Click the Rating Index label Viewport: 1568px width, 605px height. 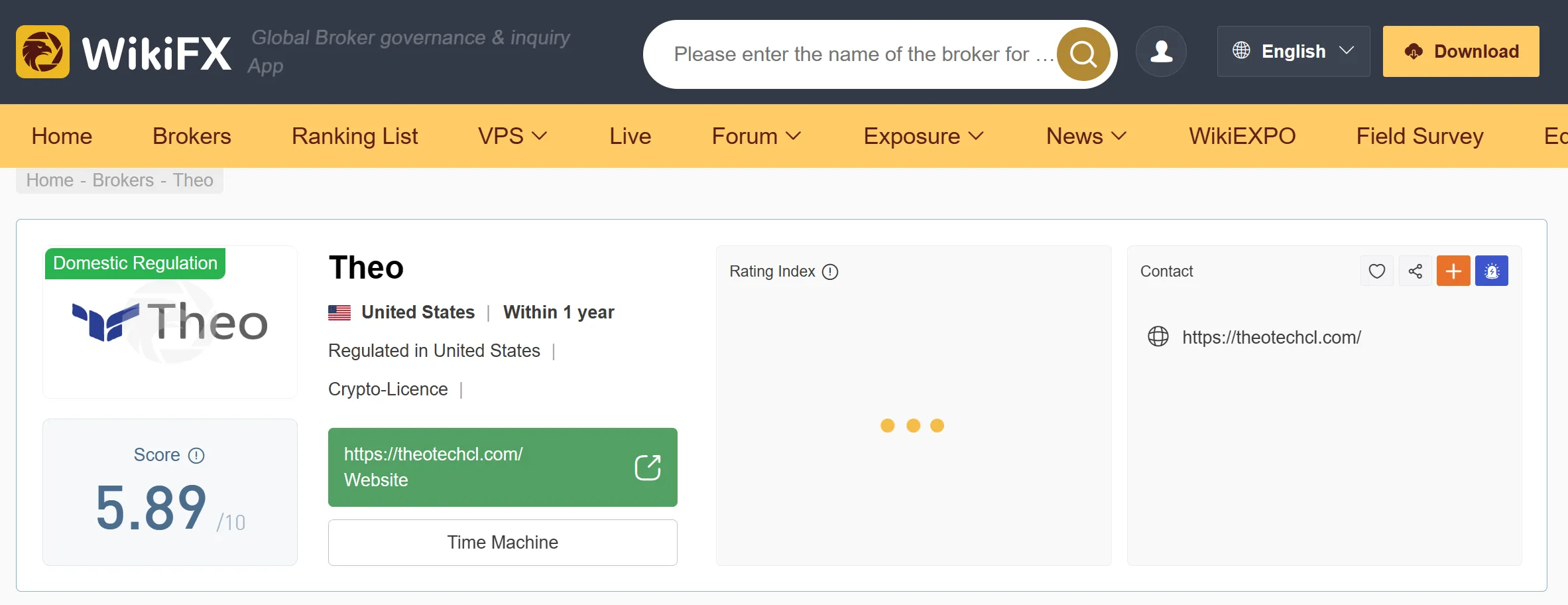click(772, 271)
